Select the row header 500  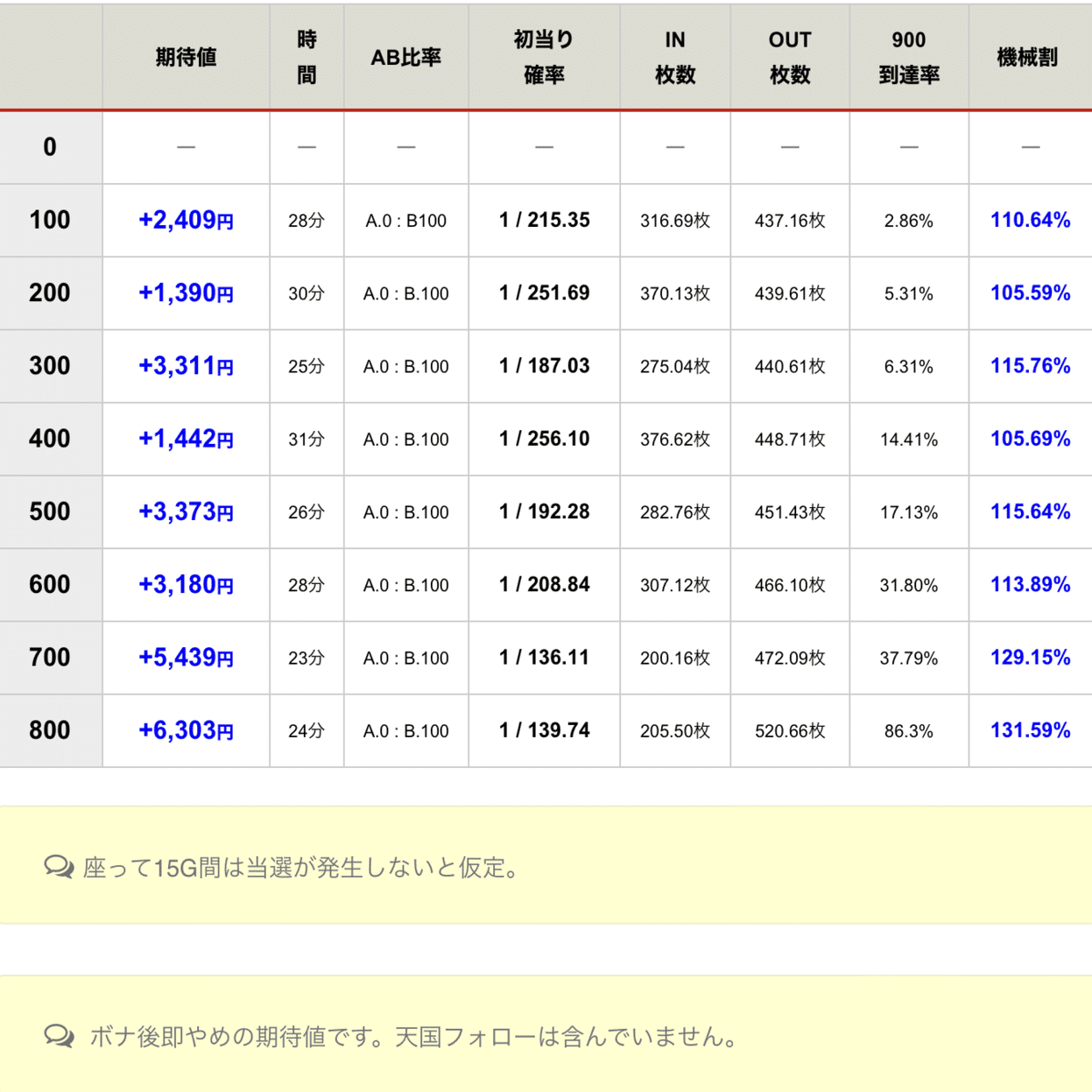[x=50, y=511]
